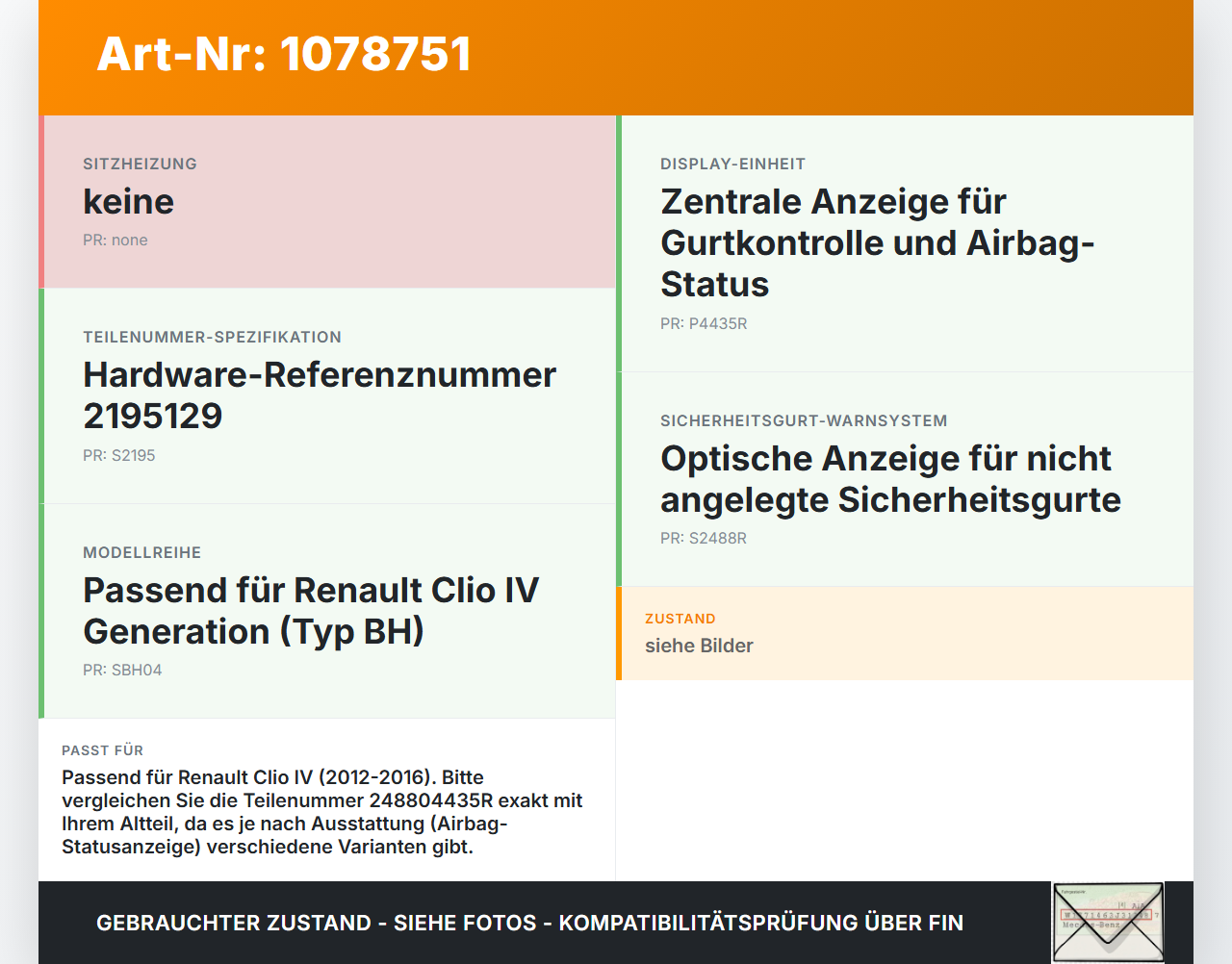
Task: Select 'Optische Anzeige für nicht angelegte Sicherheitsgurte'
Action: (890, 479)
